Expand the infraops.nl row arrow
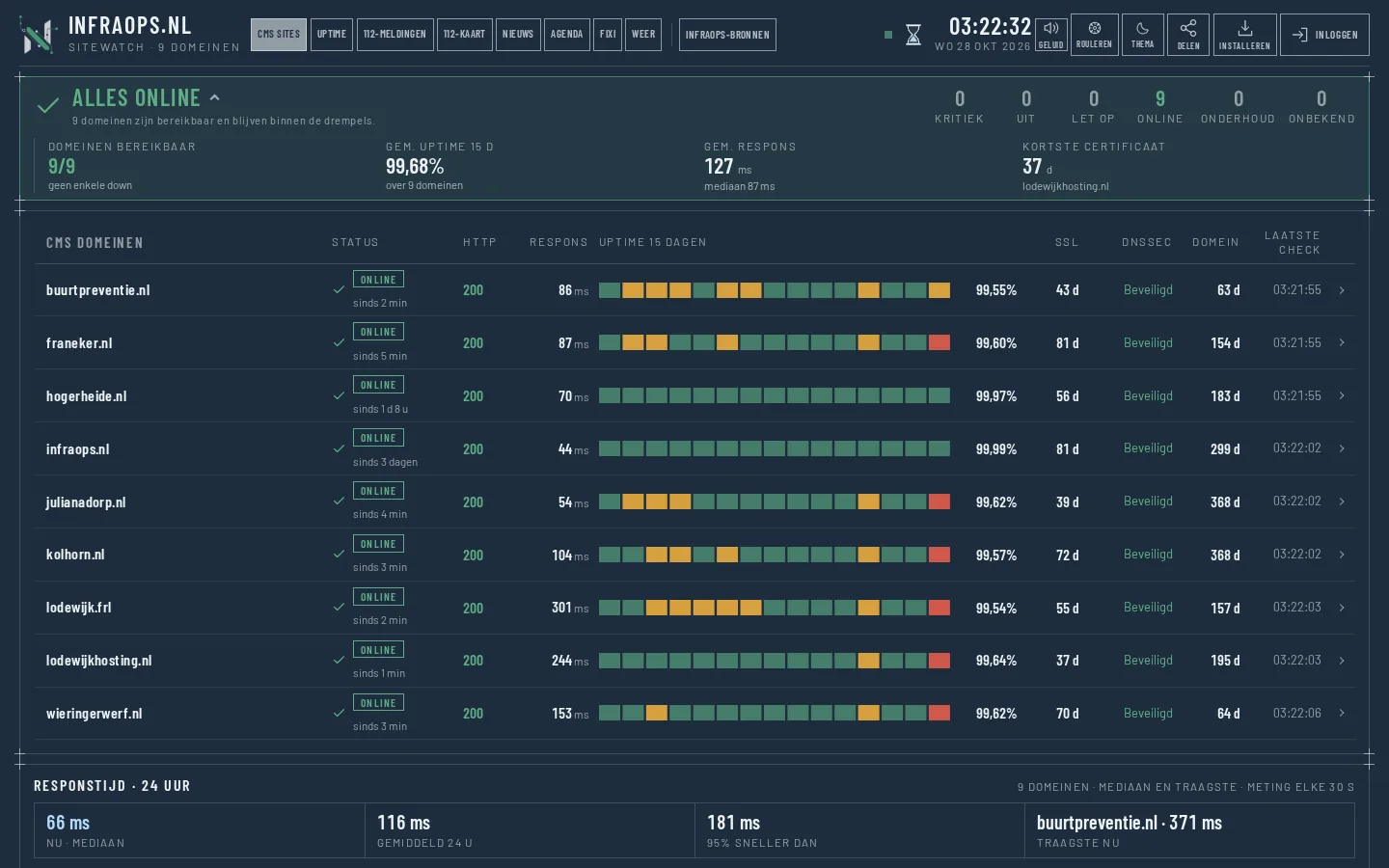 [x=1342, y=448]
